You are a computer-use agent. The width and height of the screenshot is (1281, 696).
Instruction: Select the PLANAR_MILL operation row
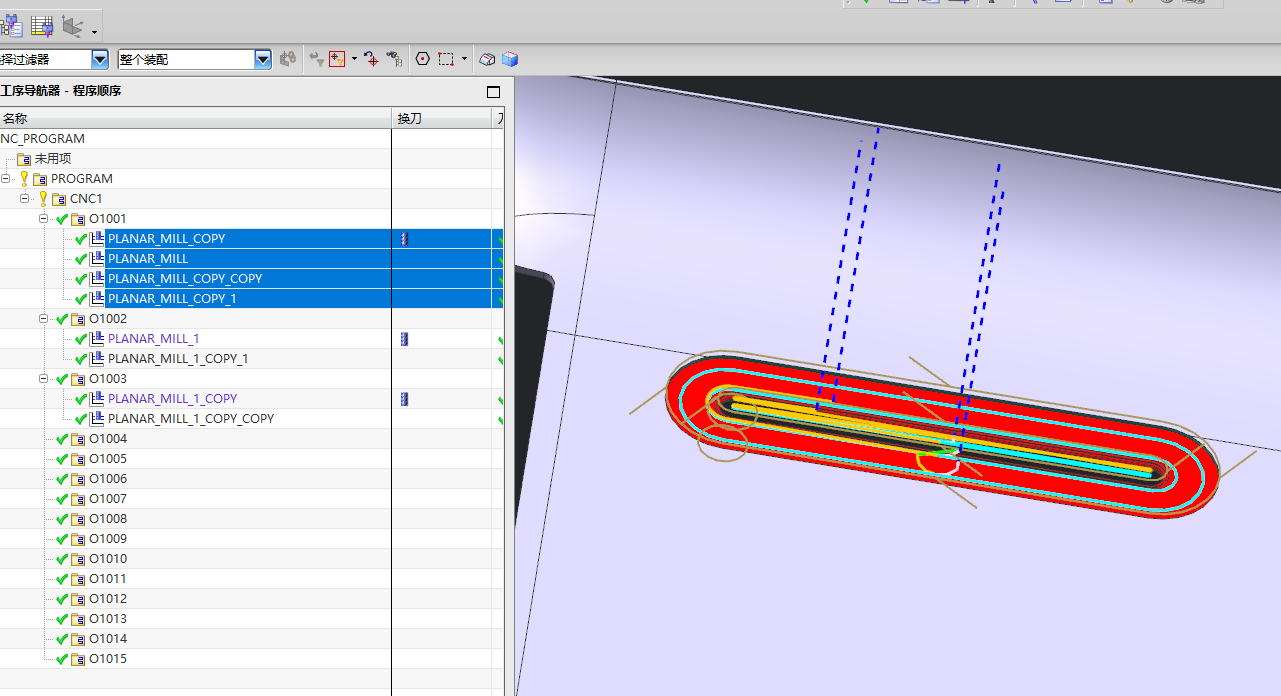[148, 259]
